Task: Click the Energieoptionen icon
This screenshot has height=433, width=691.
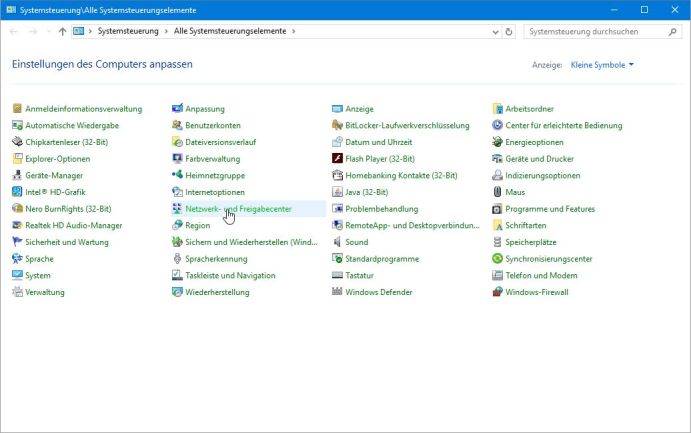Action: pos(497,142)
